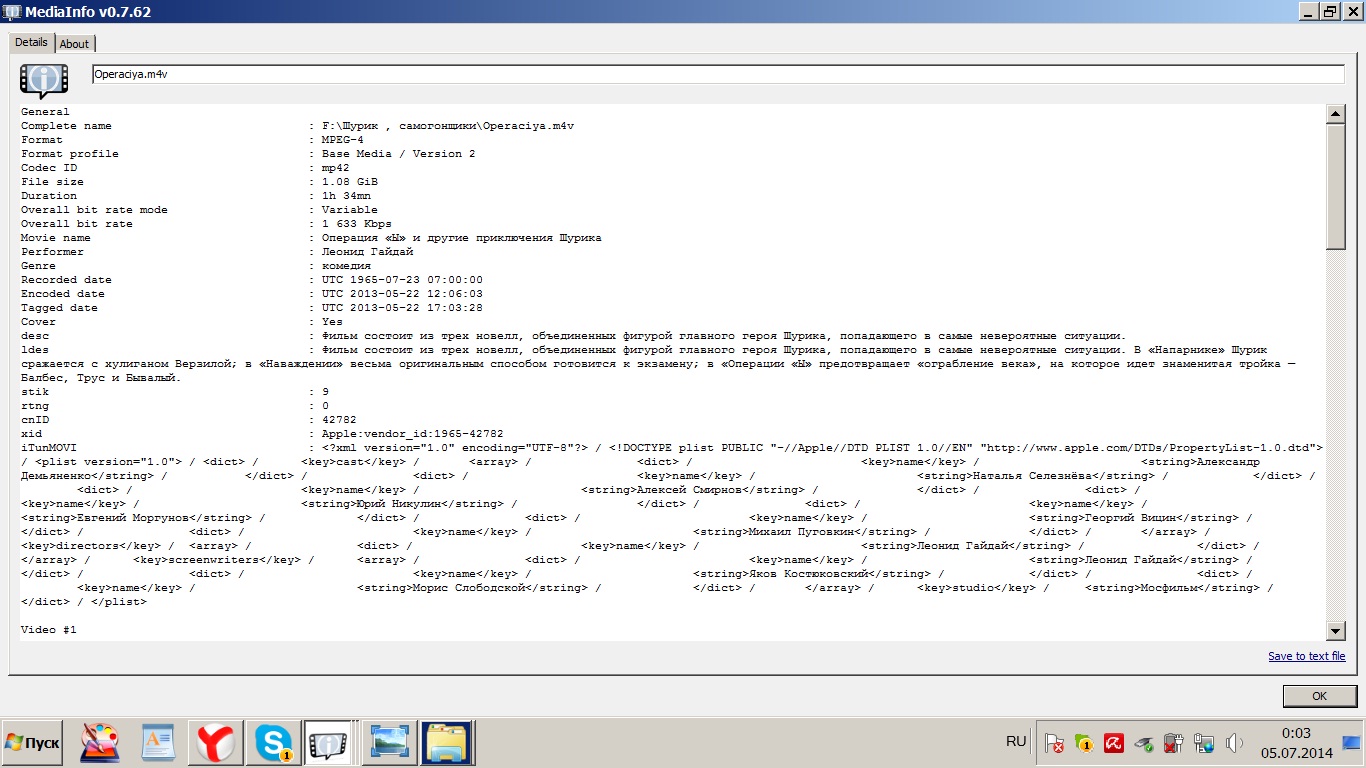Image resolution: width=1366 pixels, height=768 pixels.
Task: Click the Complete name path value
Action: (x=448, y=126)
